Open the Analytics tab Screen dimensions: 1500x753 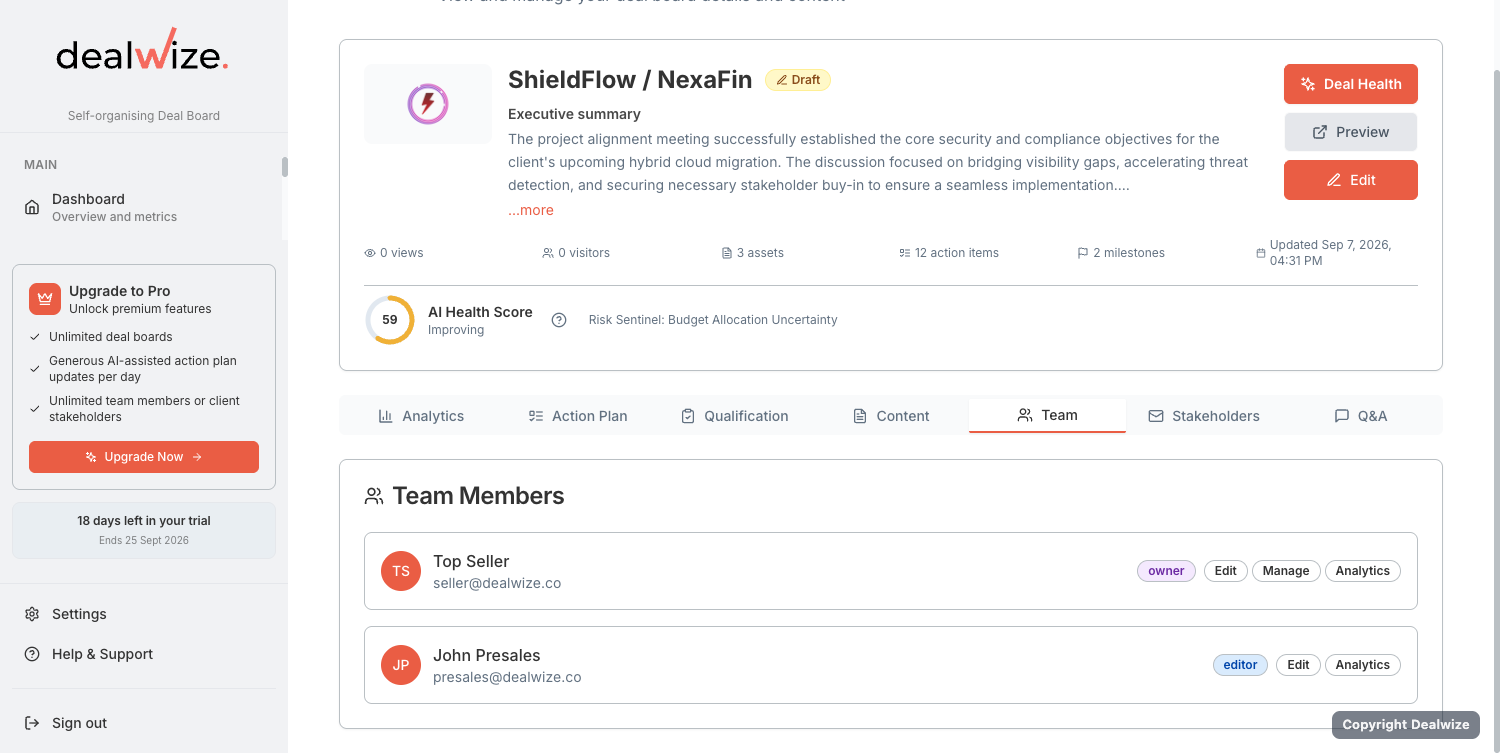(421, 416)
